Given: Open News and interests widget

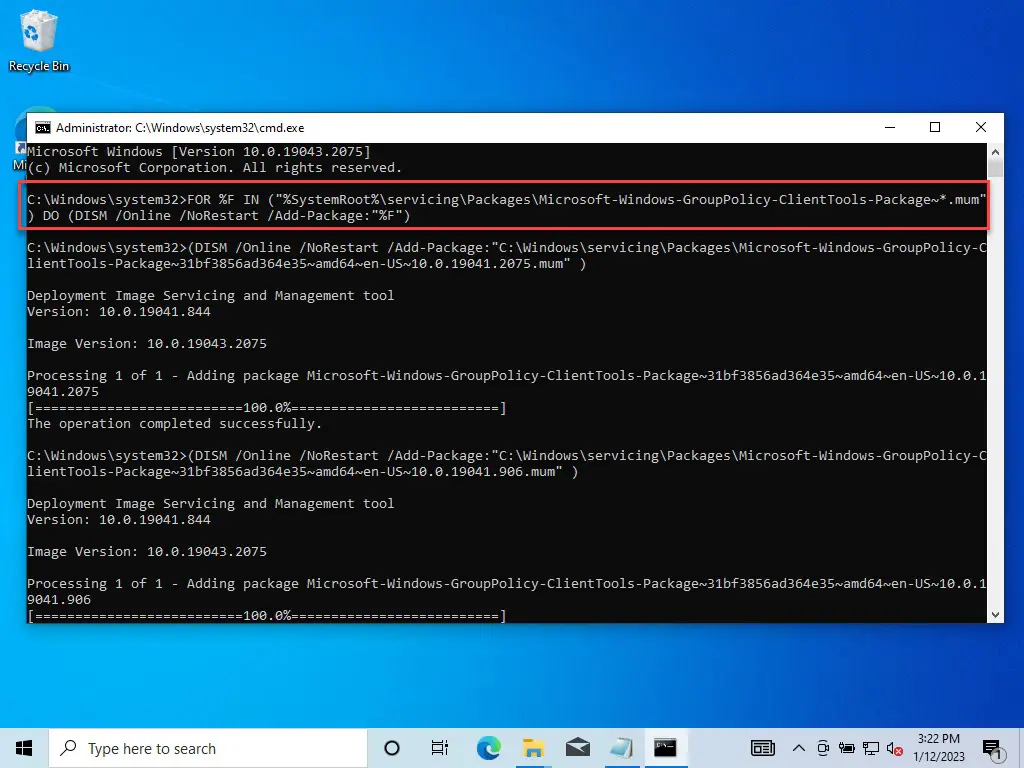Looking at the screenshot, I should 762,748.
